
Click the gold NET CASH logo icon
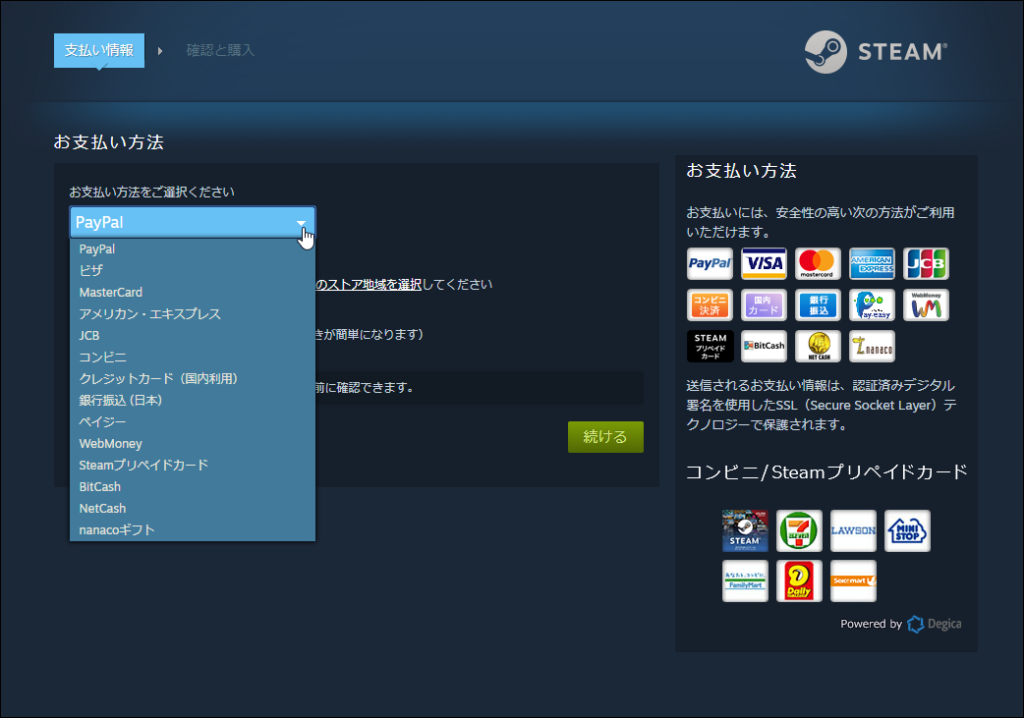pyautogui.click(x=818, y=346)
